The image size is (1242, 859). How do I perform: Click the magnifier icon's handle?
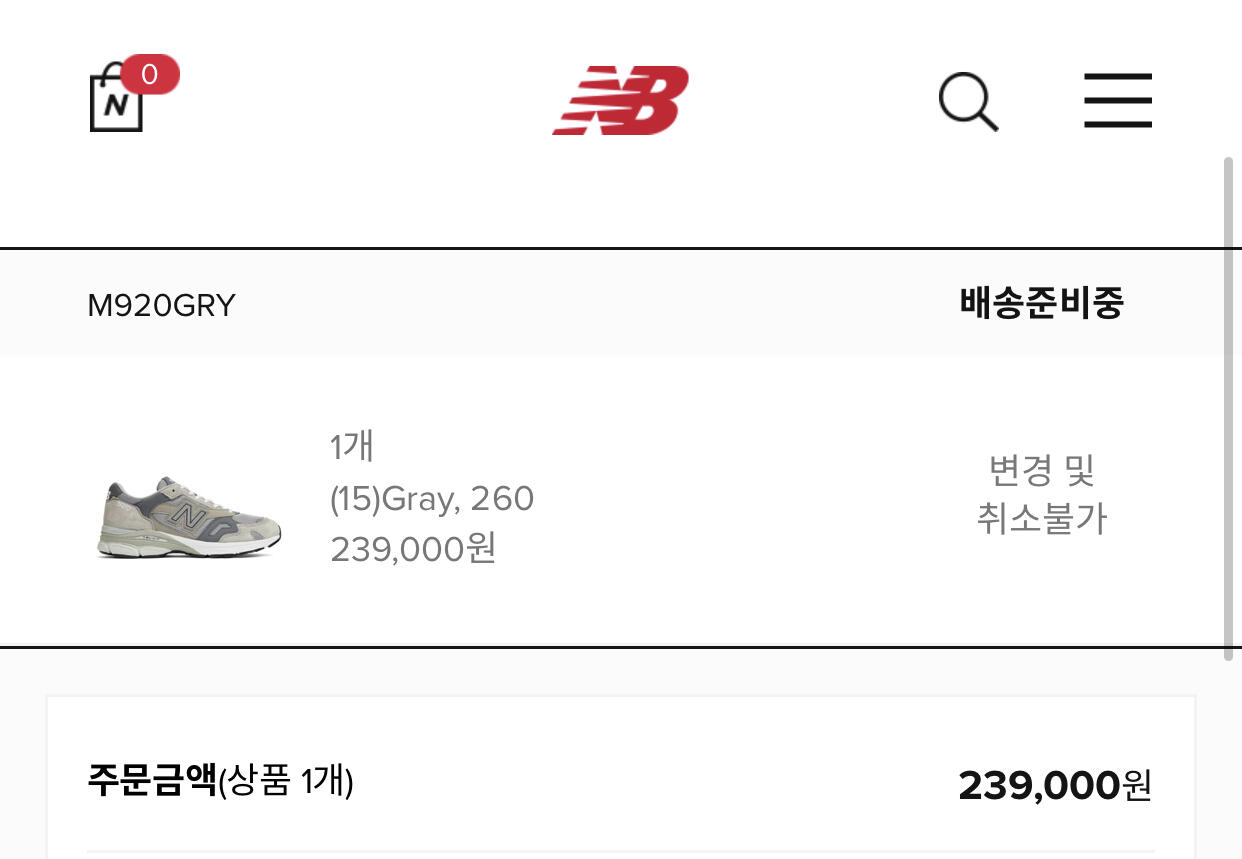tap(987, 120)
